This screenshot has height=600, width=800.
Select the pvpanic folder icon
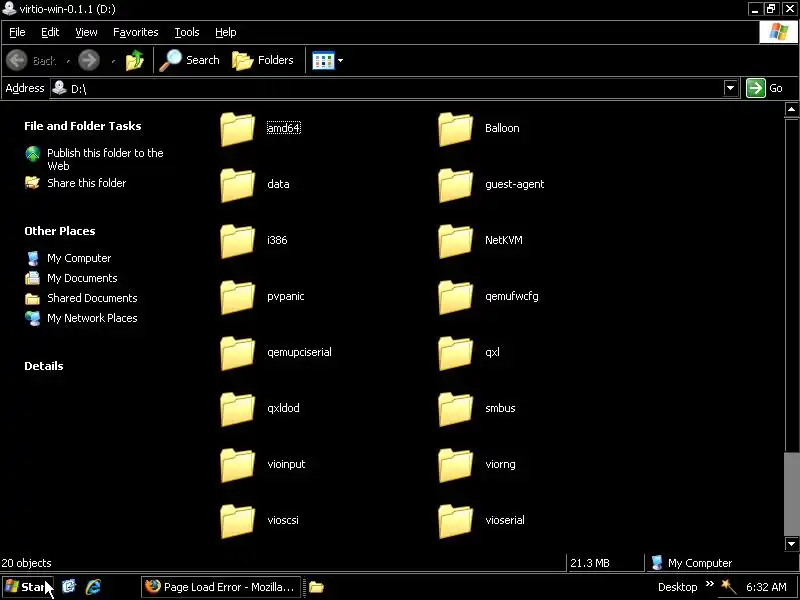pos(237,297)
